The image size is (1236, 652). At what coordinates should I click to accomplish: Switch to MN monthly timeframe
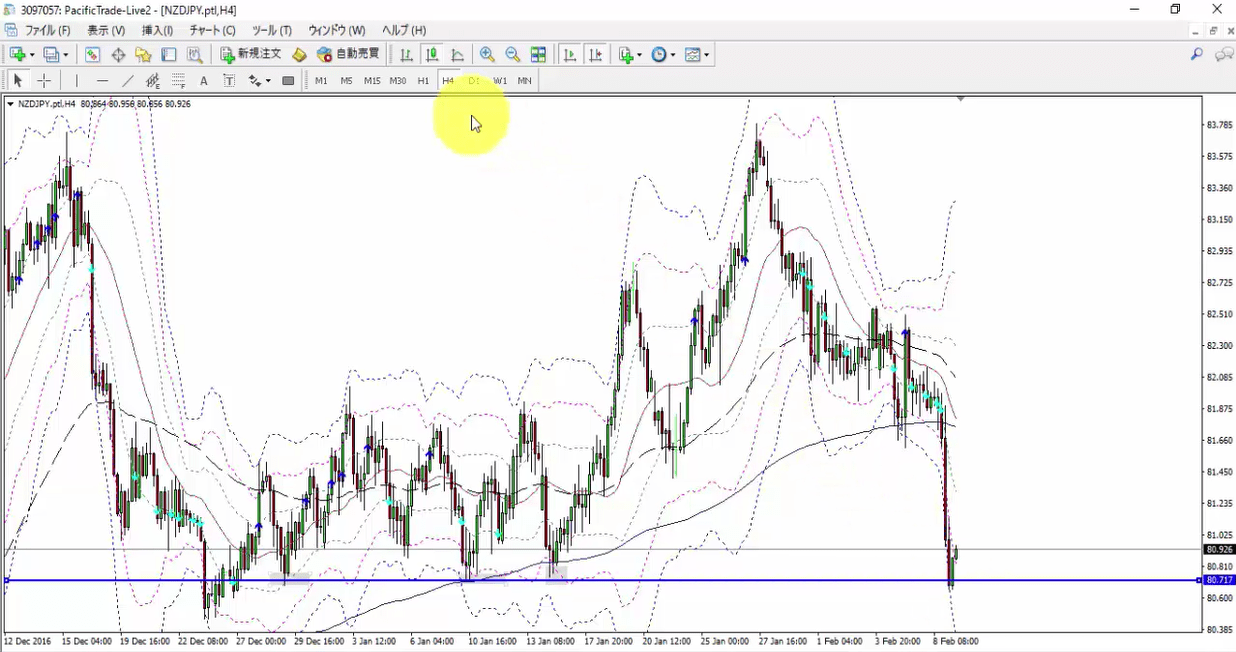(524, 81)
